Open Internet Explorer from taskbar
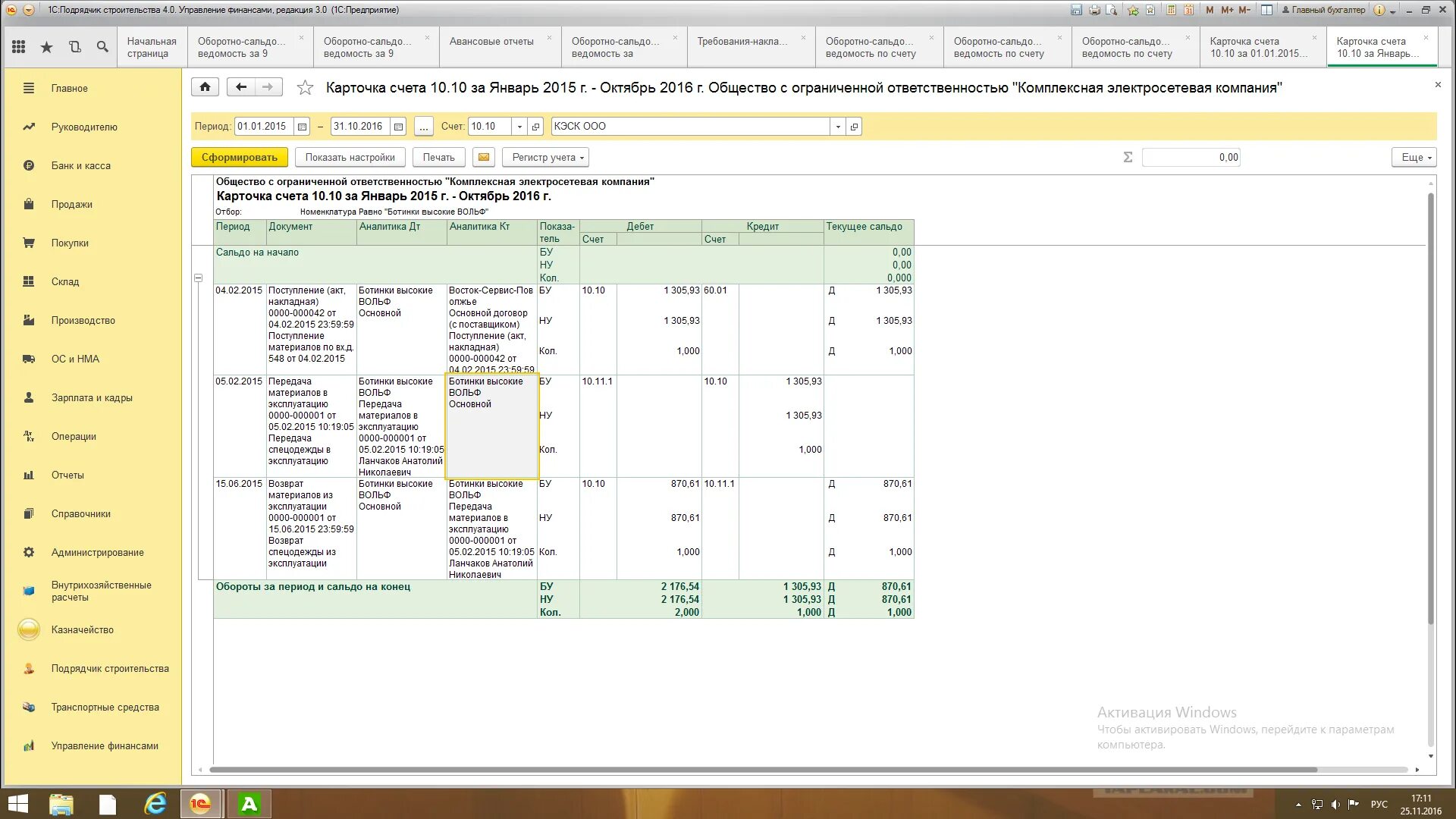Screen dimensions: 1456x819 (155, 804)
